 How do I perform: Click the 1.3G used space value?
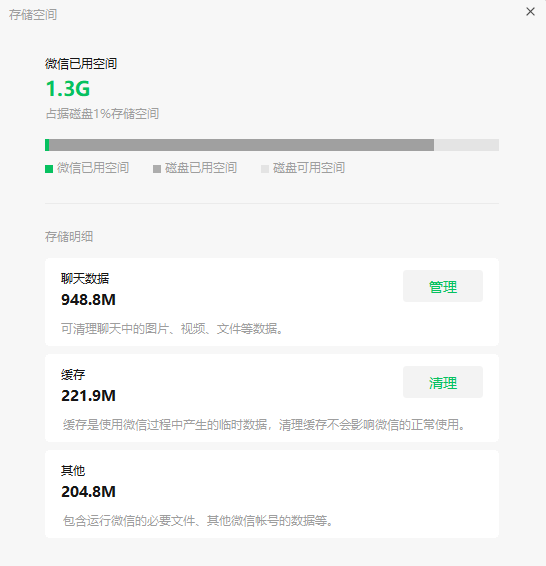(68, 88)
